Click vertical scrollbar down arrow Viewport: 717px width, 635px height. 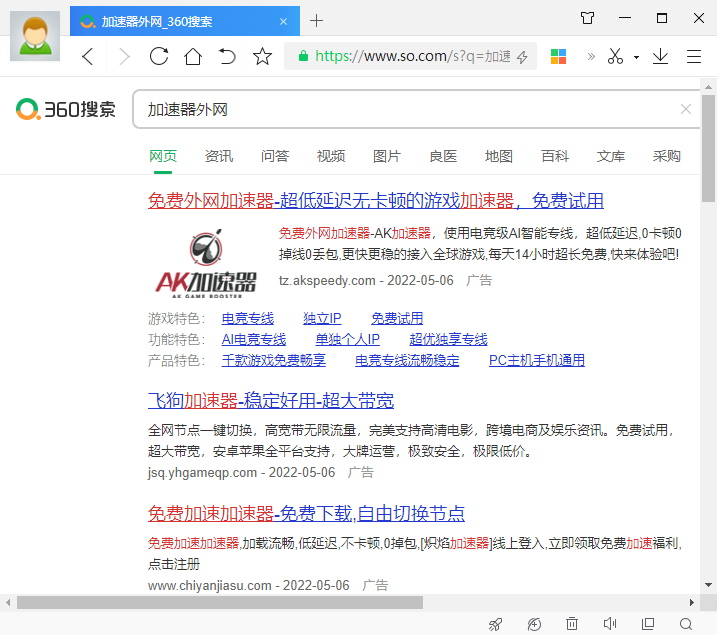point(708,585)
